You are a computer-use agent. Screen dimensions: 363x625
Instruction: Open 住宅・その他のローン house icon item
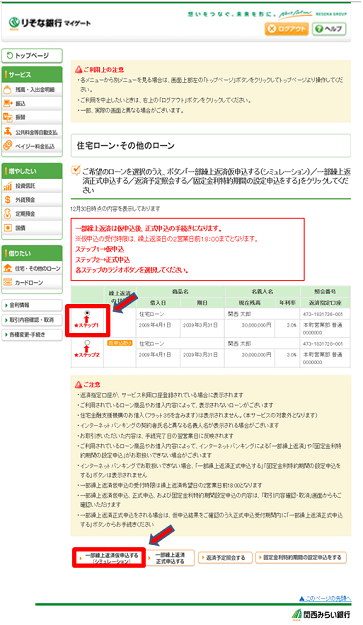pos(32,269)
